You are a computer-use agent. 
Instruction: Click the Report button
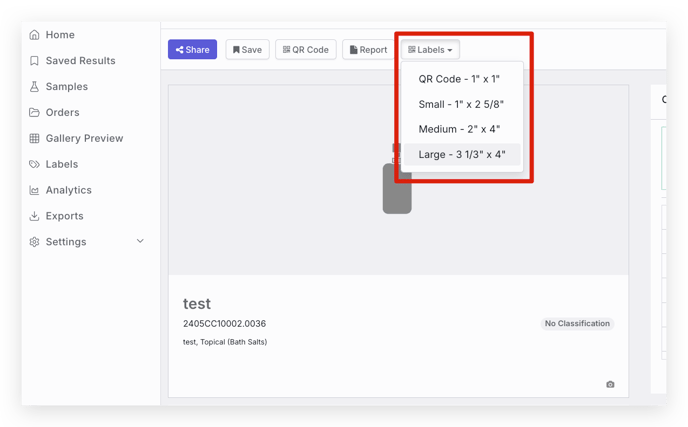pyautogui.click(x=369, y=50)
